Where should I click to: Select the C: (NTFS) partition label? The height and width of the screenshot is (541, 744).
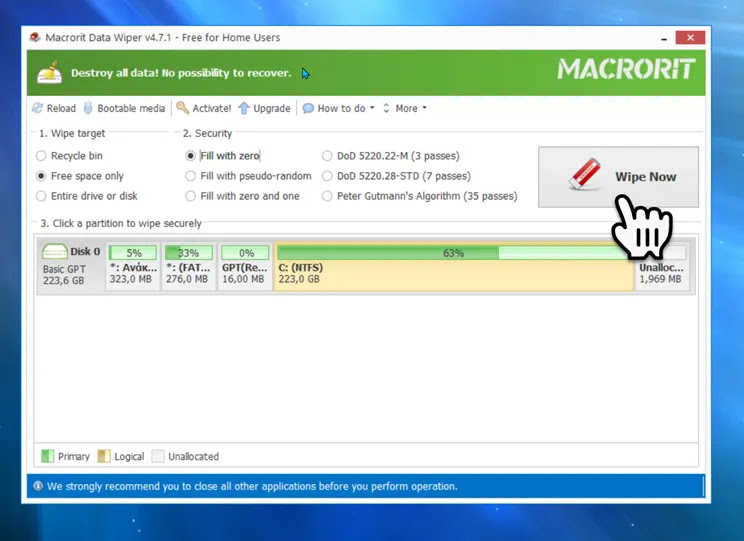click(300, 268)
